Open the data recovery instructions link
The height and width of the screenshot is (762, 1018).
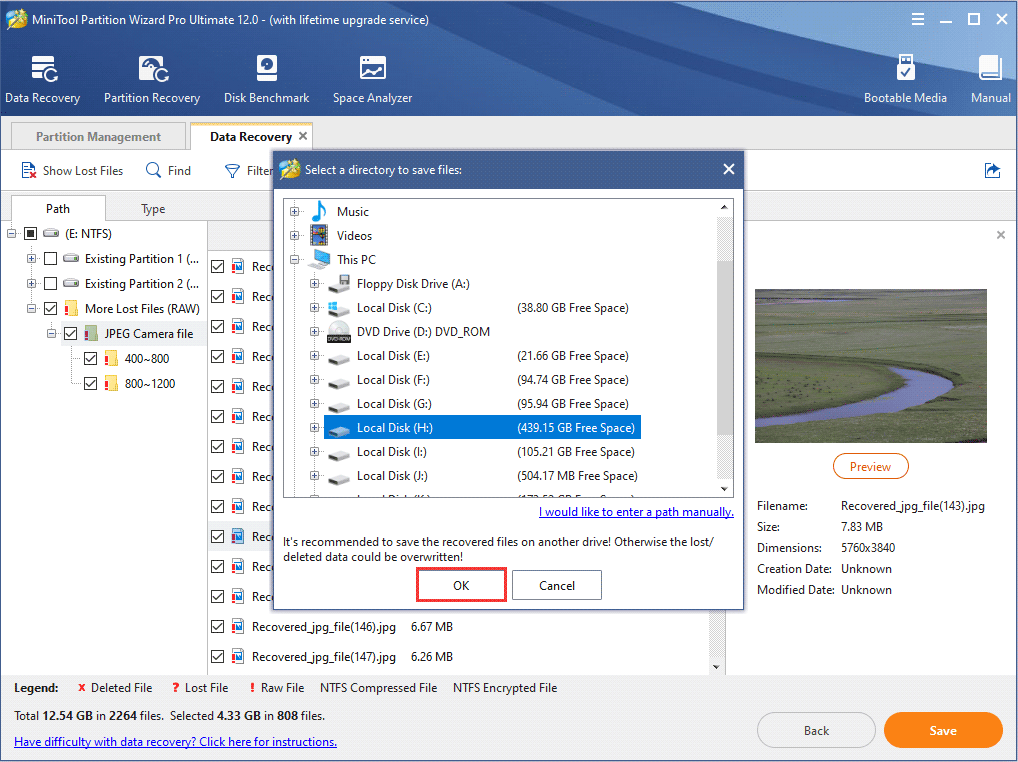pos(175,741)
